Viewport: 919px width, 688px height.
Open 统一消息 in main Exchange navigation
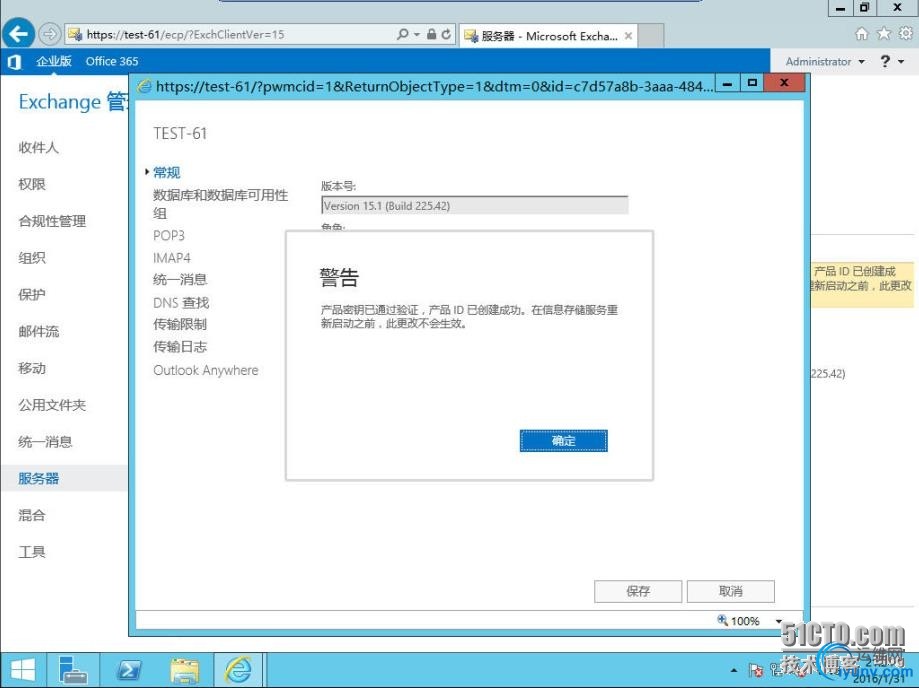[x=45, y=442]
